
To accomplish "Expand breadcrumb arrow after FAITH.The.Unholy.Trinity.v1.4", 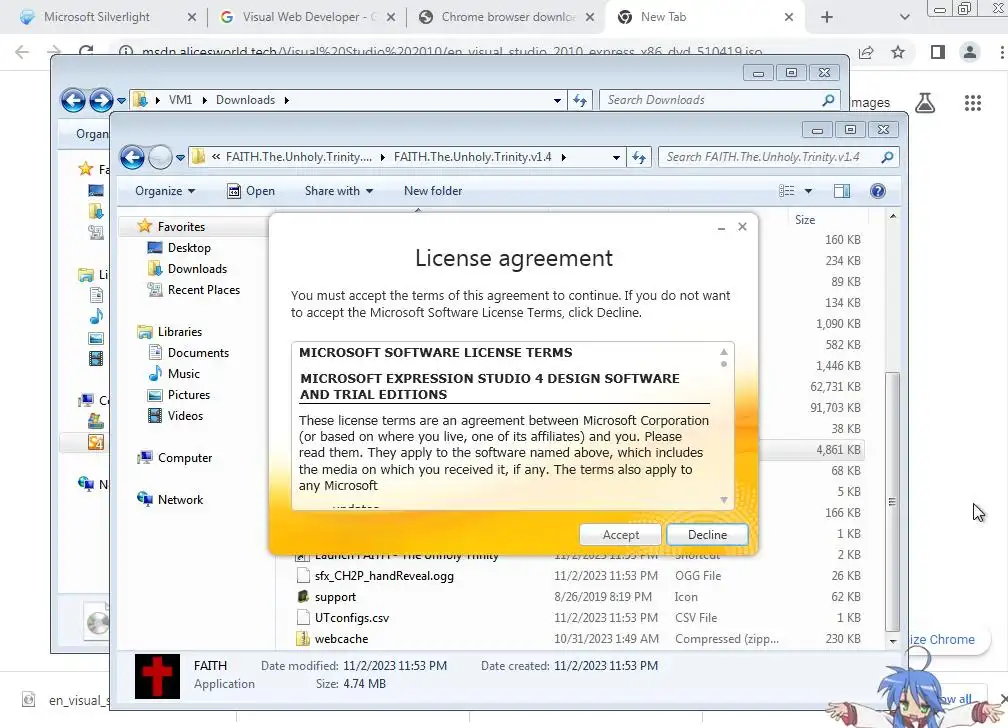I will [564, 158].
